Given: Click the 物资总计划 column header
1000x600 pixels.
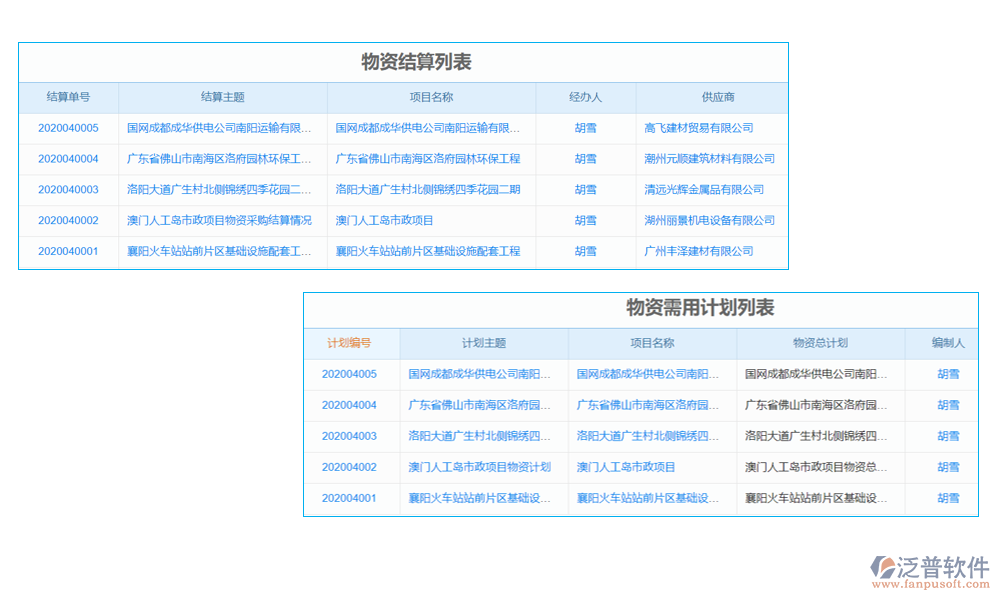Looking at the screenshot, I should [820, 343].
